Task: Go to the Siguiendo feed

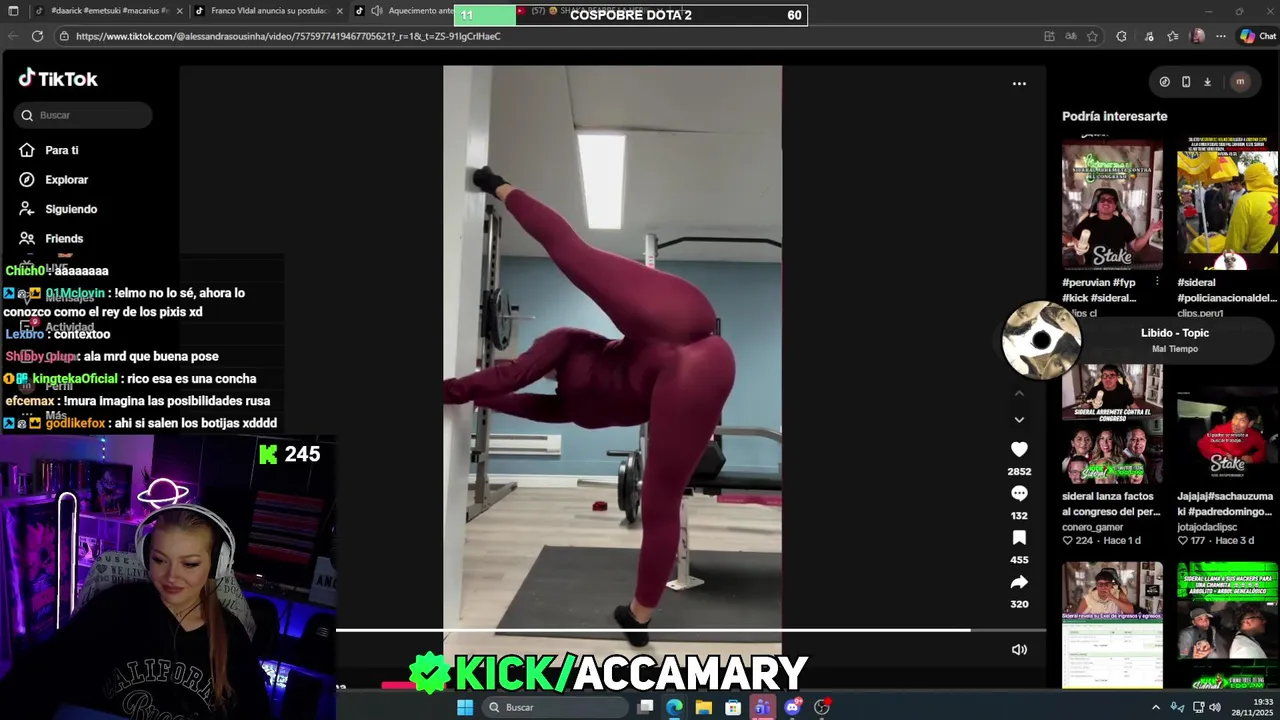Action: (58, 209)
